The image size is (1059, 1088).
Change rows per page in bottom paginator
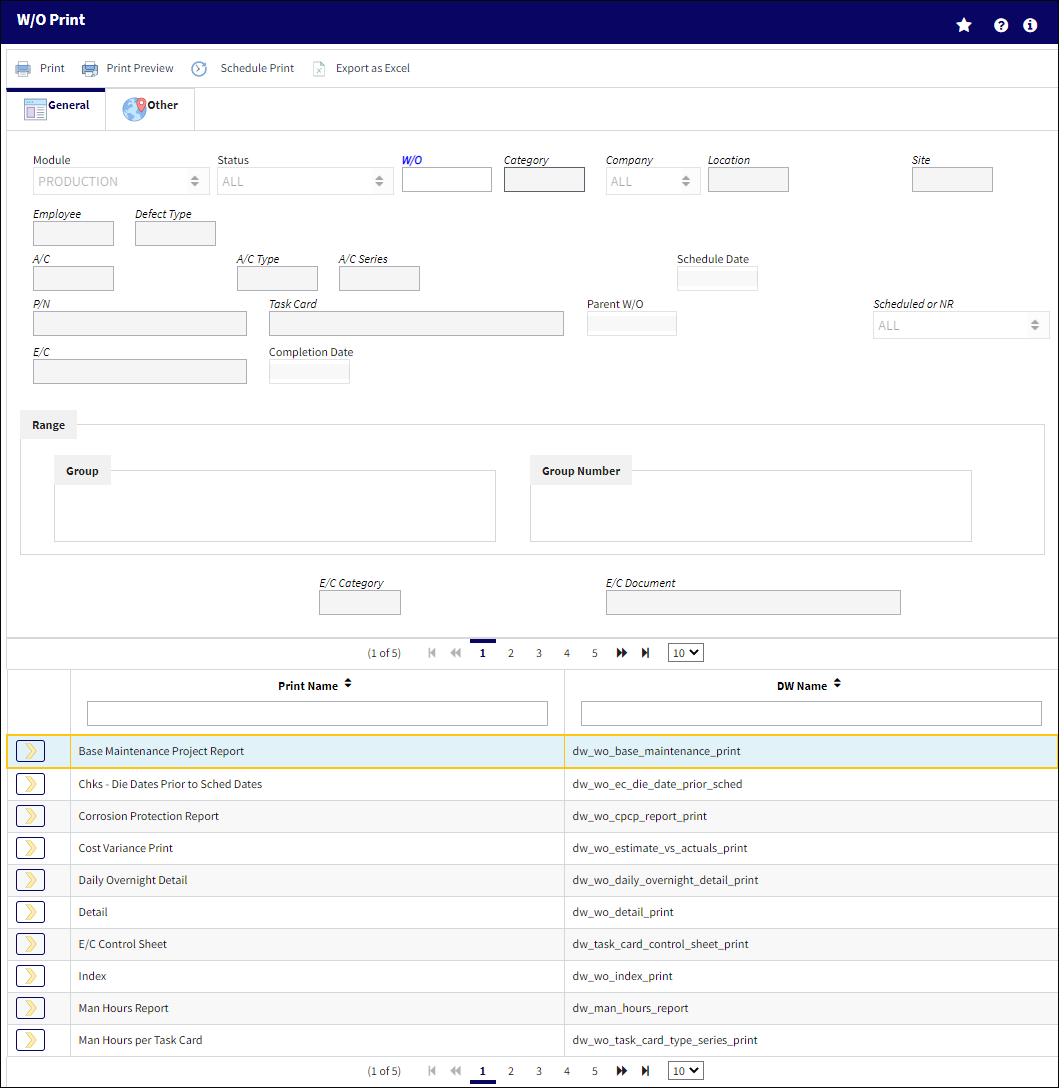(686, 1071)
